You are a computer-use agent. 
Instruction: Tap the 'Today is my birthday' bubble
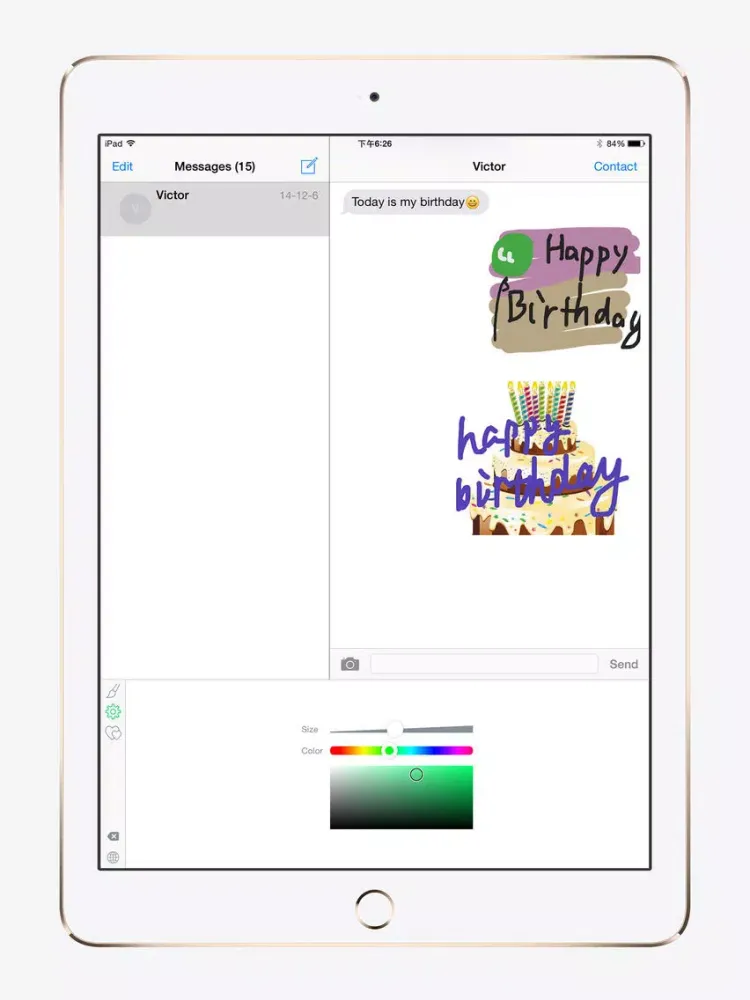415,202
